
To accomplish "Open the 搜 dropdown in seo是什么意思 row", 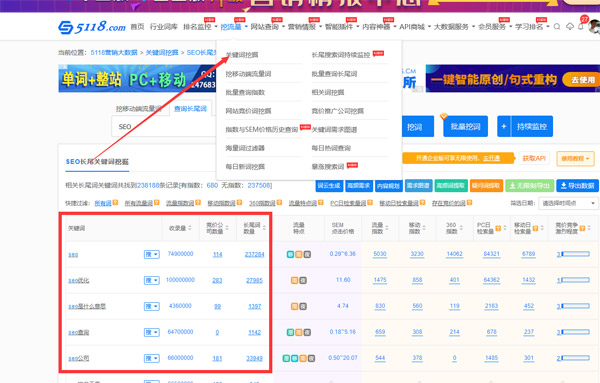I will 152,306.
